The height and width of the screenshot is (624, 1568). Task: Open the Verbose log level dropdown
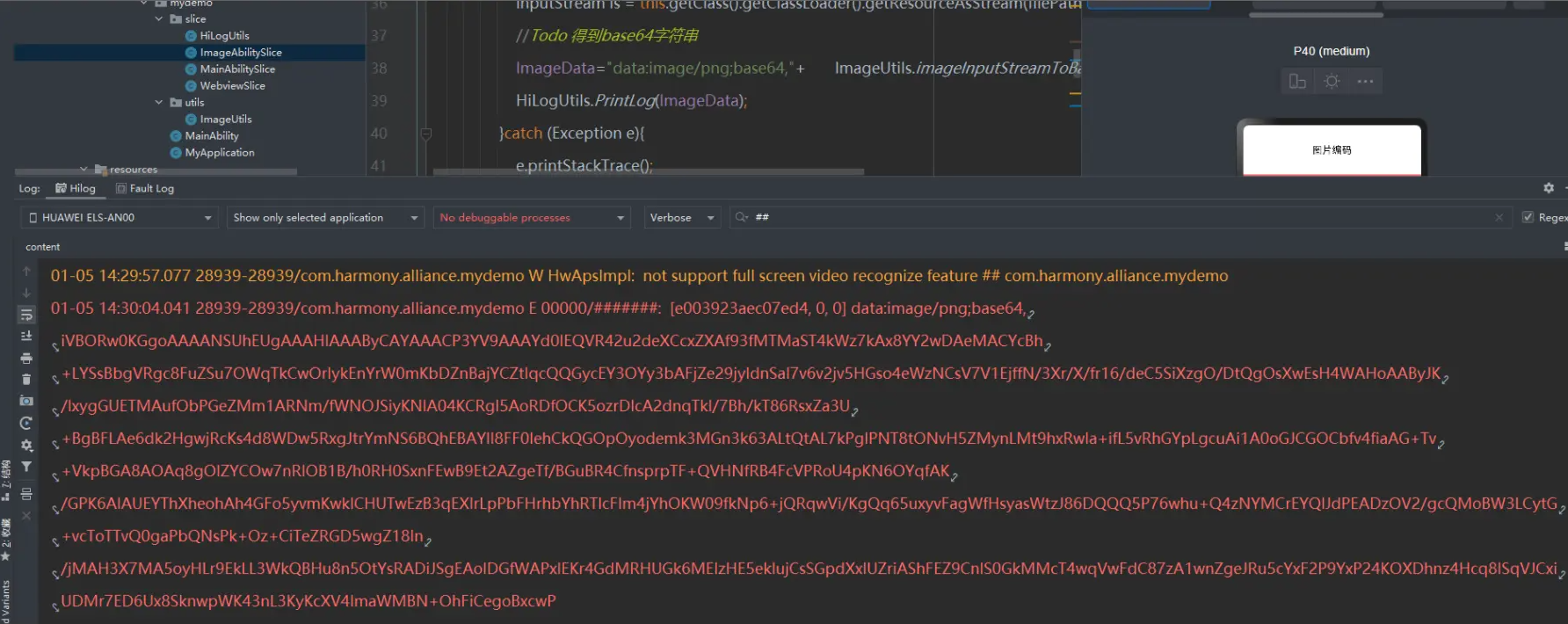tap(682, 217)
